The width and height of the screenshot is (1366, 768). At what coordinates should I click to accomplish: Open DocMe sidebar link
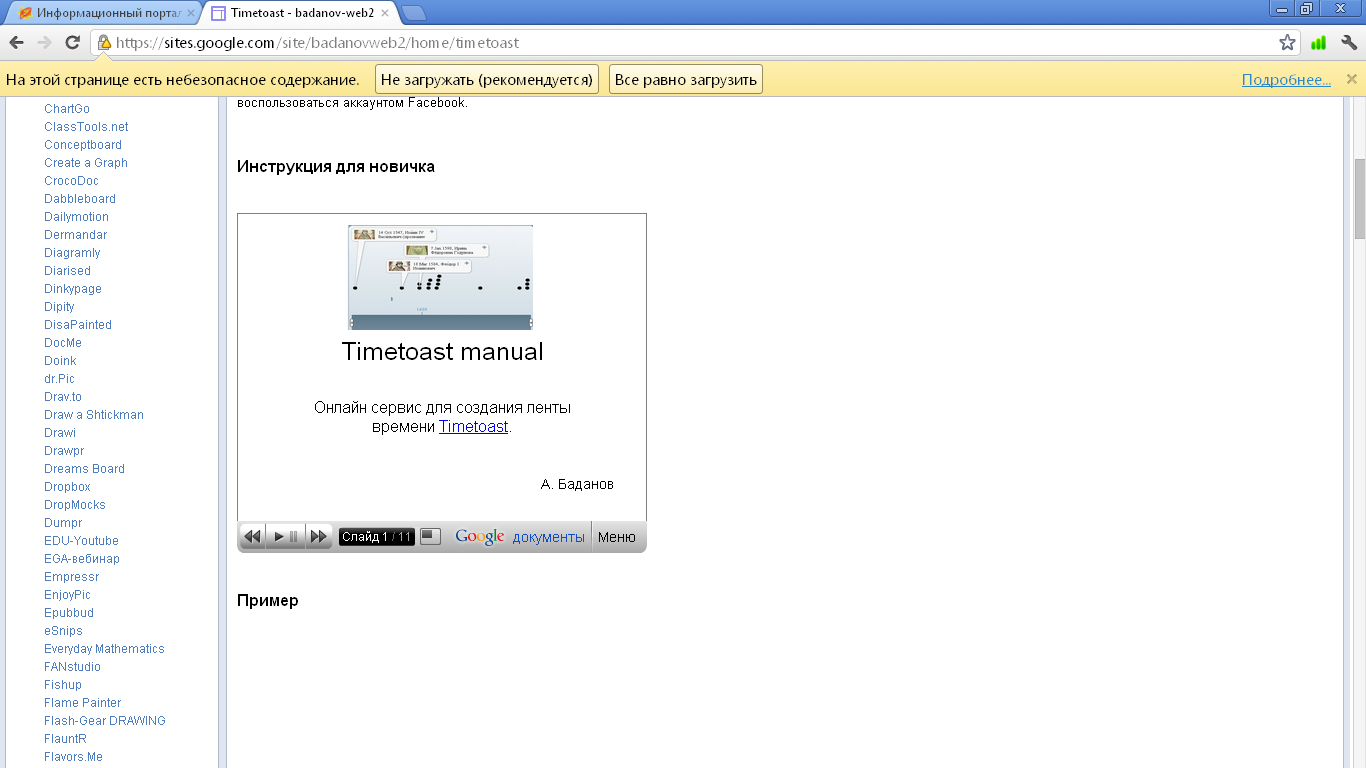63,343
